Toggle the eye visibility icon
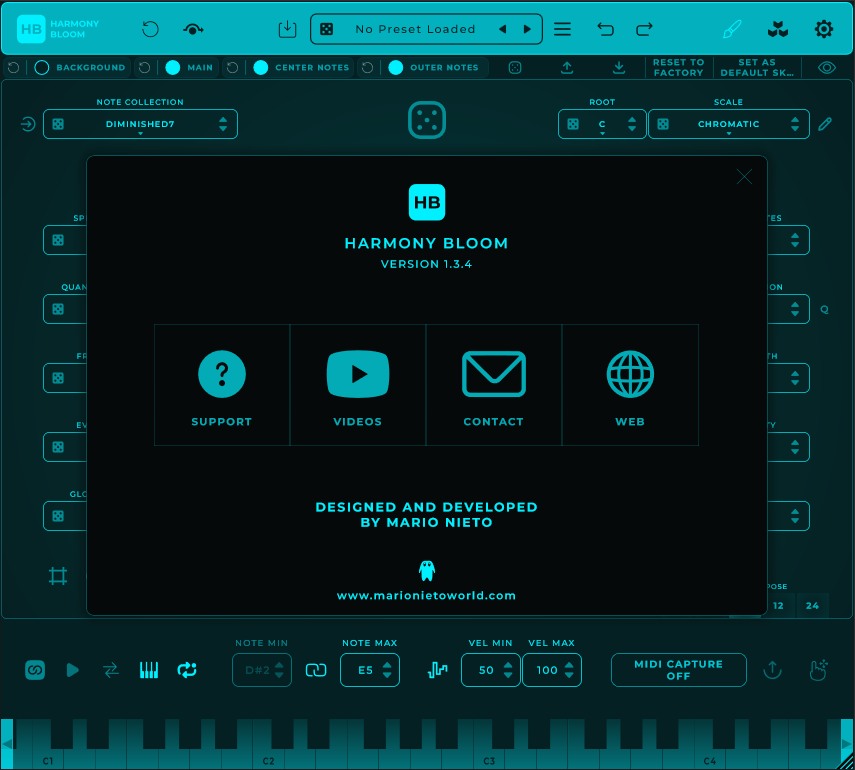 pos(827,68)
